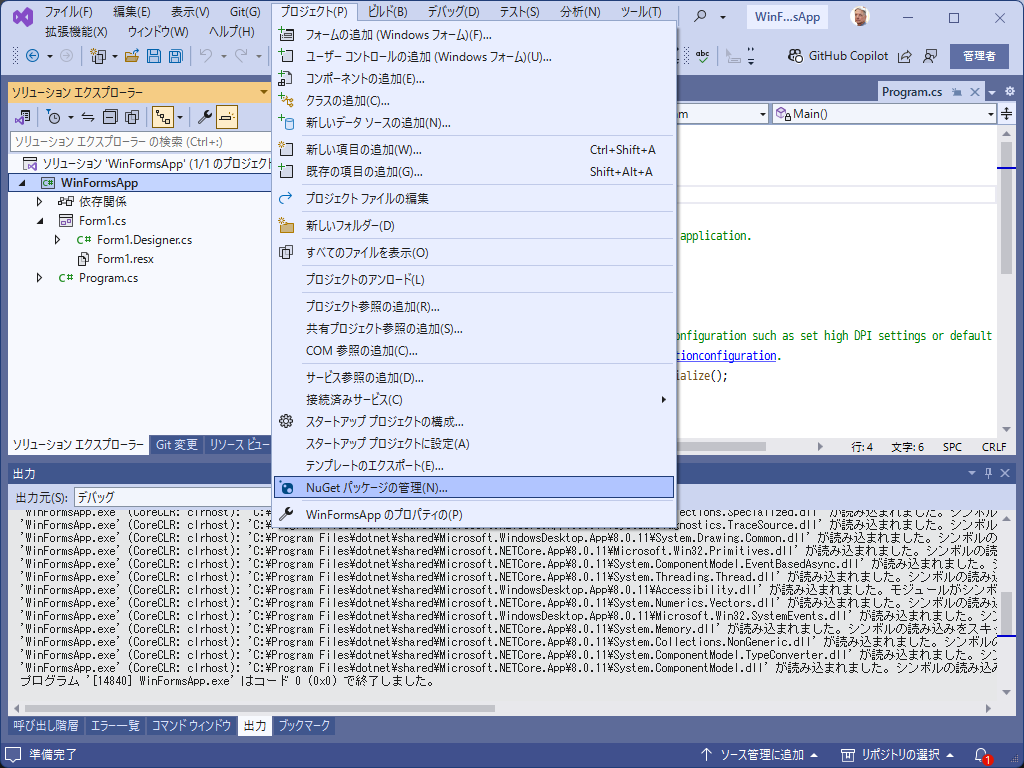Toggle the Preview Selected Items button

coord(227,117)
